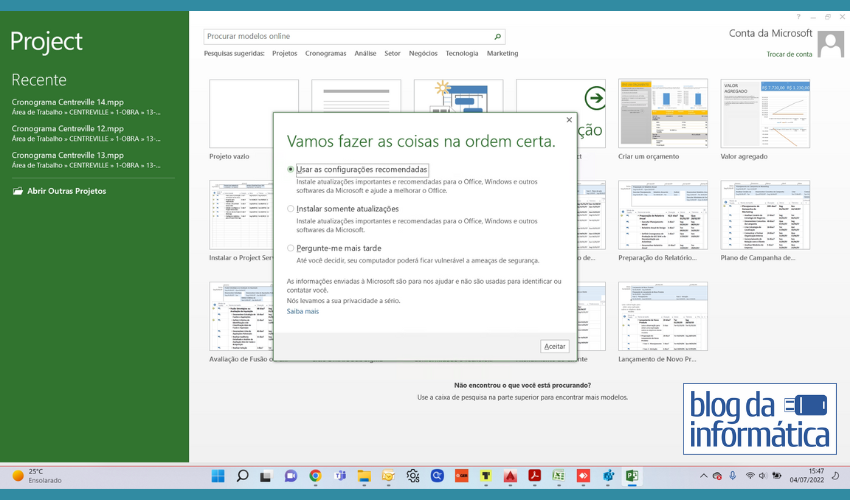
Task: Click the battery tray icon
Action: tap(777, 476)
